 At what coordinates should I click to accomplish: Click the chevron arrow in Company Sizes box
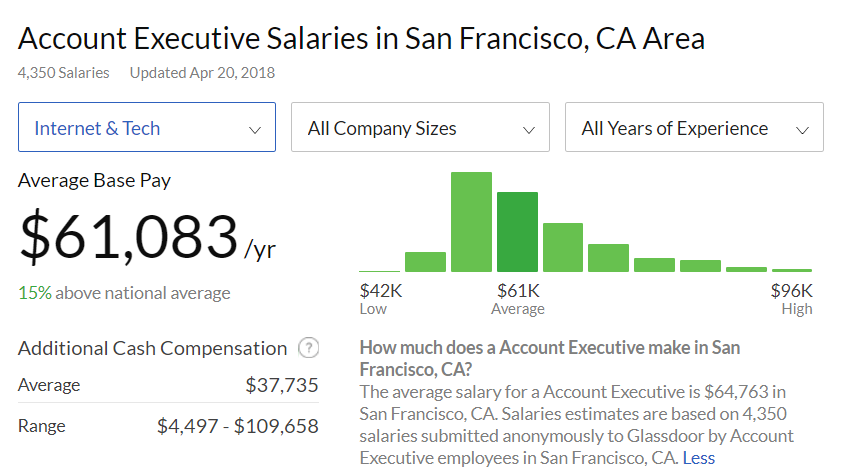529,130
